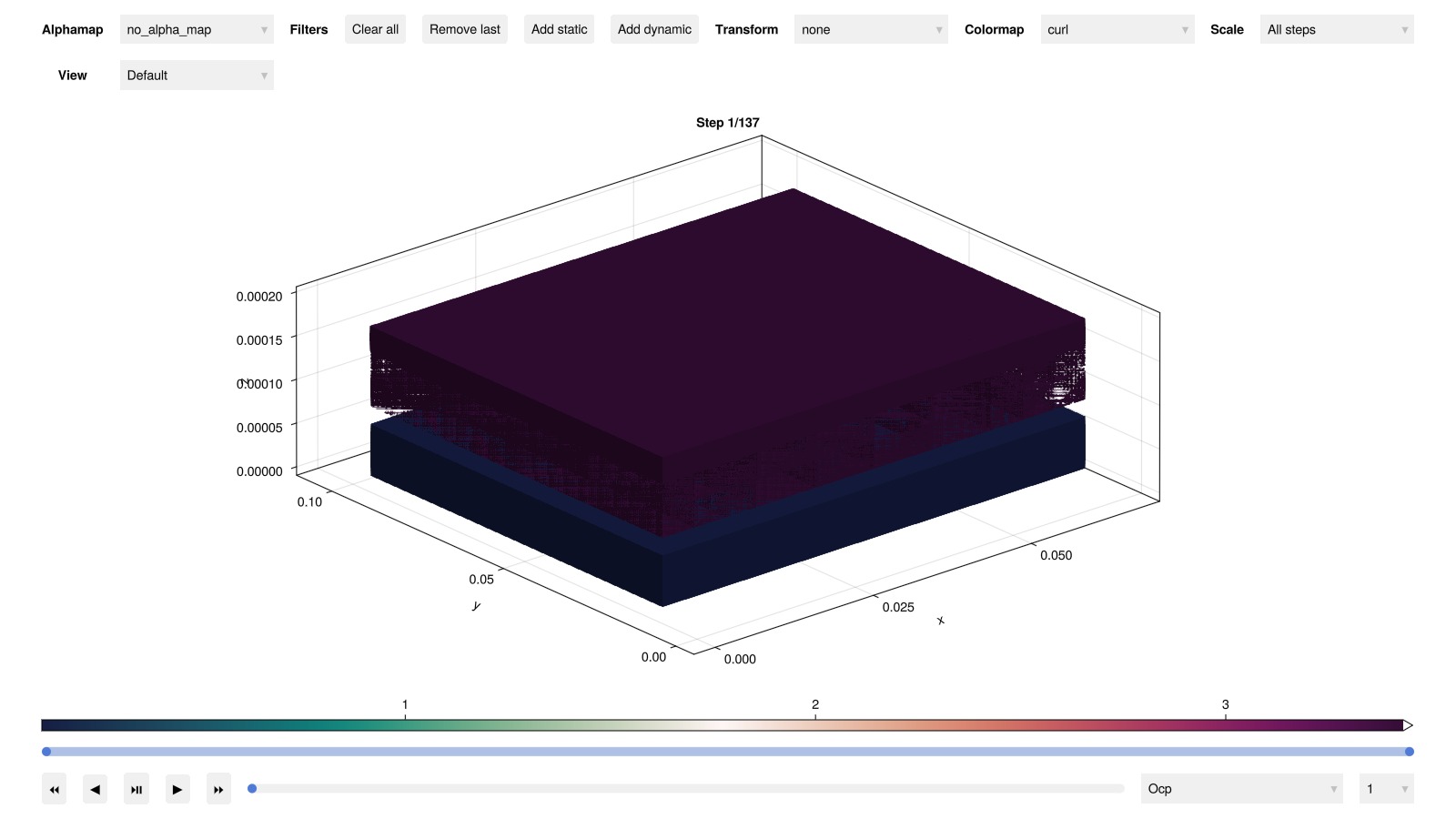Click the Clear all filters button
1456x819 pixels.
pos(375,29)
